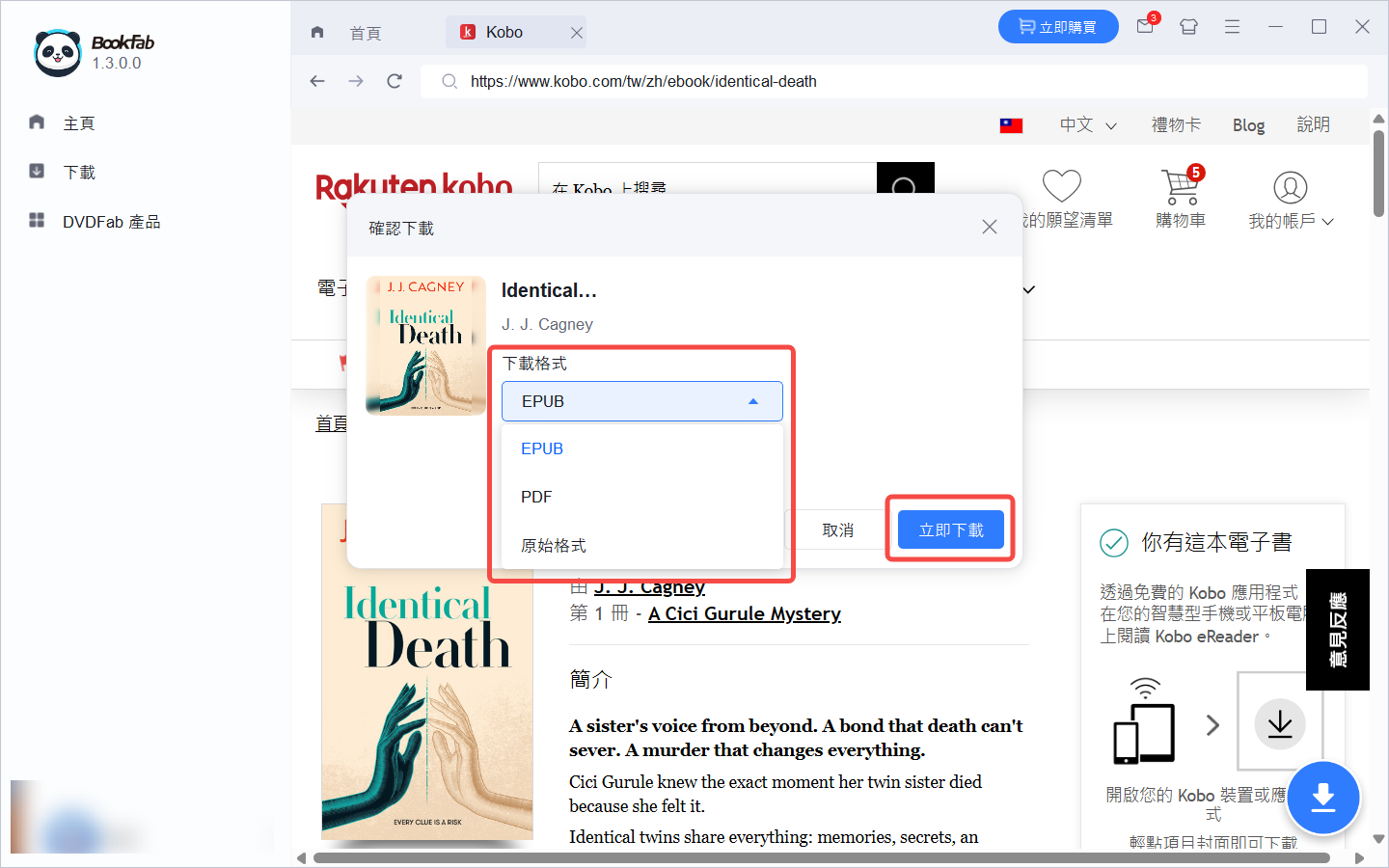The image size is (1389, 868).
Task: Click the book cover thumbnail in the dialog
Action: coord(425,345)
